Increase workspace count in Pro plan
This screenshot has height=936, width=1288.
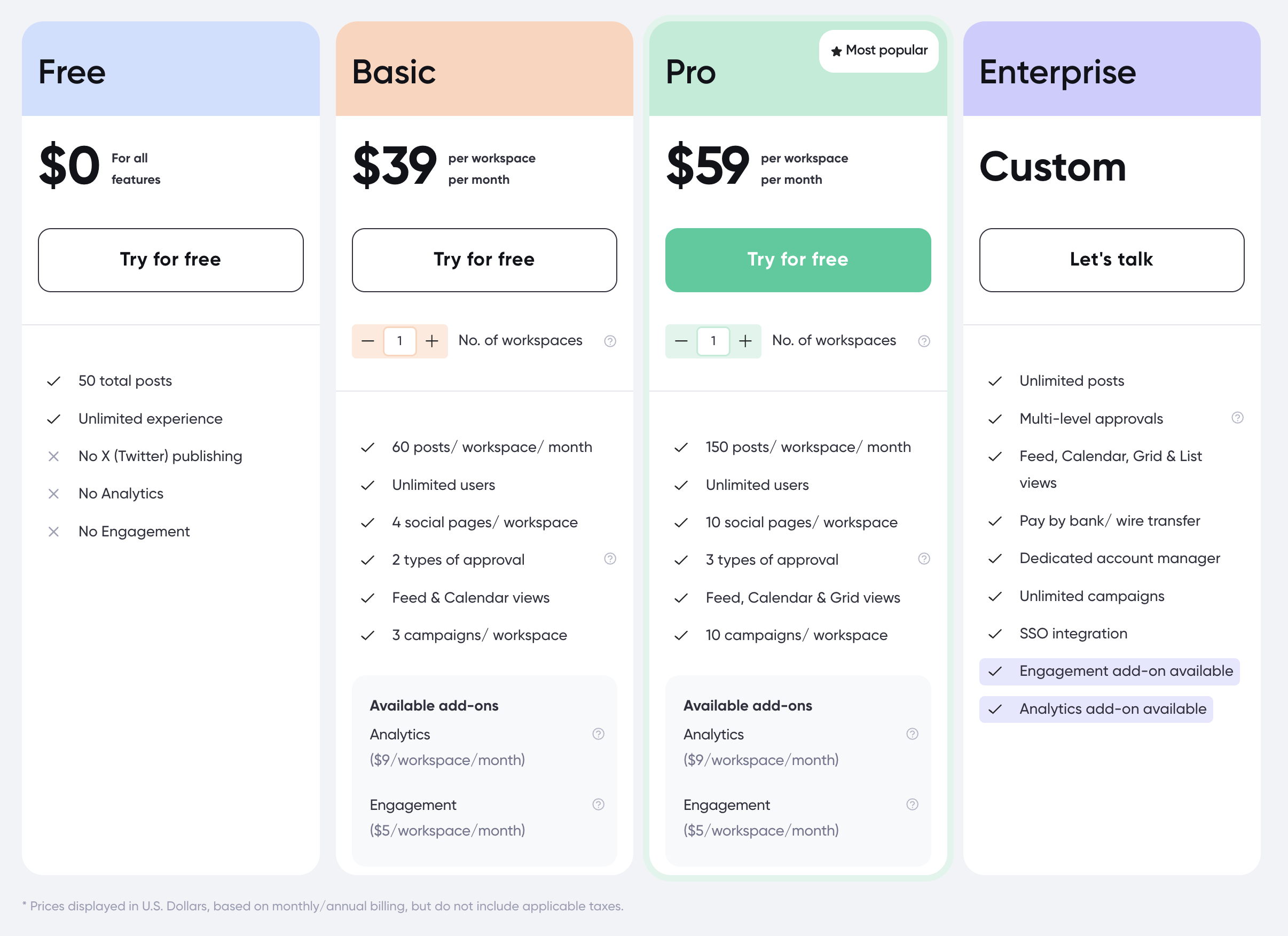tap(745, 341)
